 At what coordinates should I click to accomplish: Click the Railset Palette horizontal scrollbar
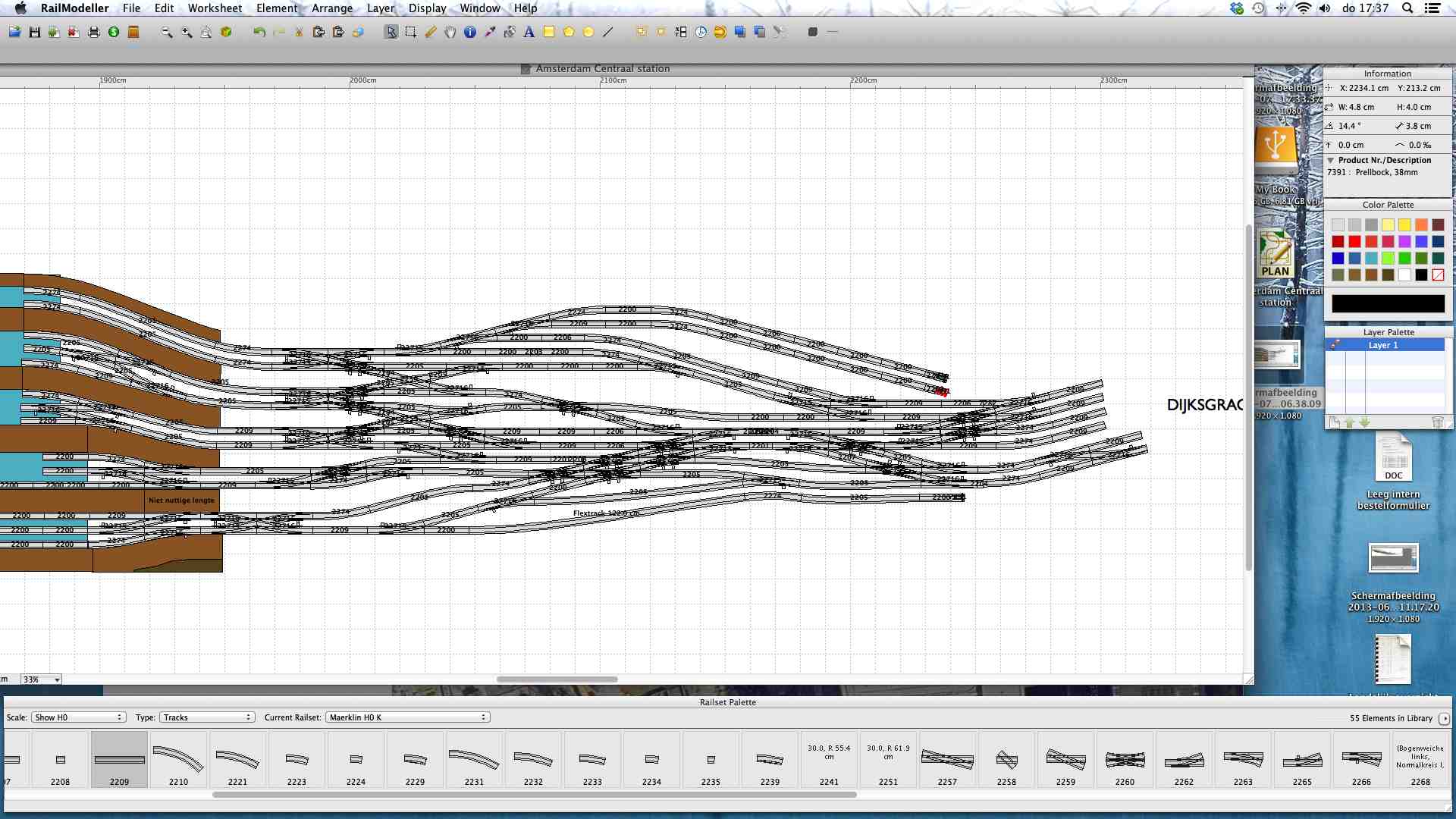coord(535,795)
